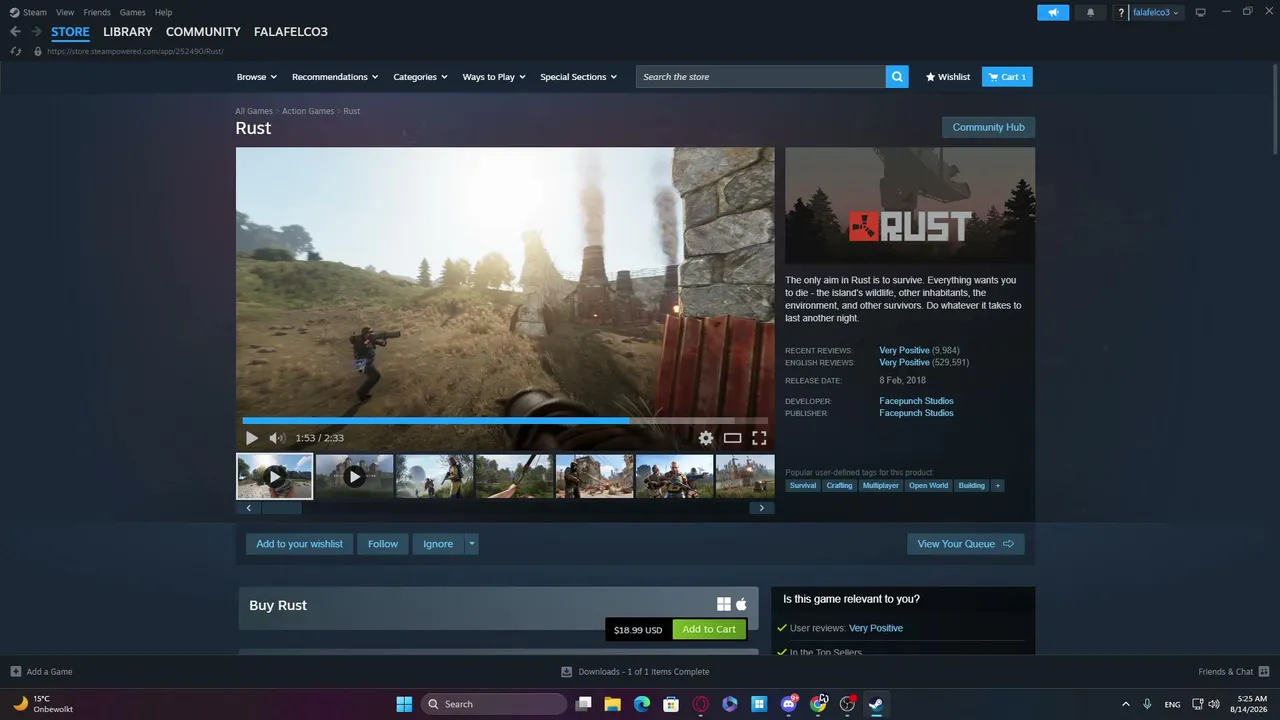Image resolution: width=1280 pixels, height=720 pixels.
Task: Switch to the COMMUNITY tab
Action: (x=203, y=32)
